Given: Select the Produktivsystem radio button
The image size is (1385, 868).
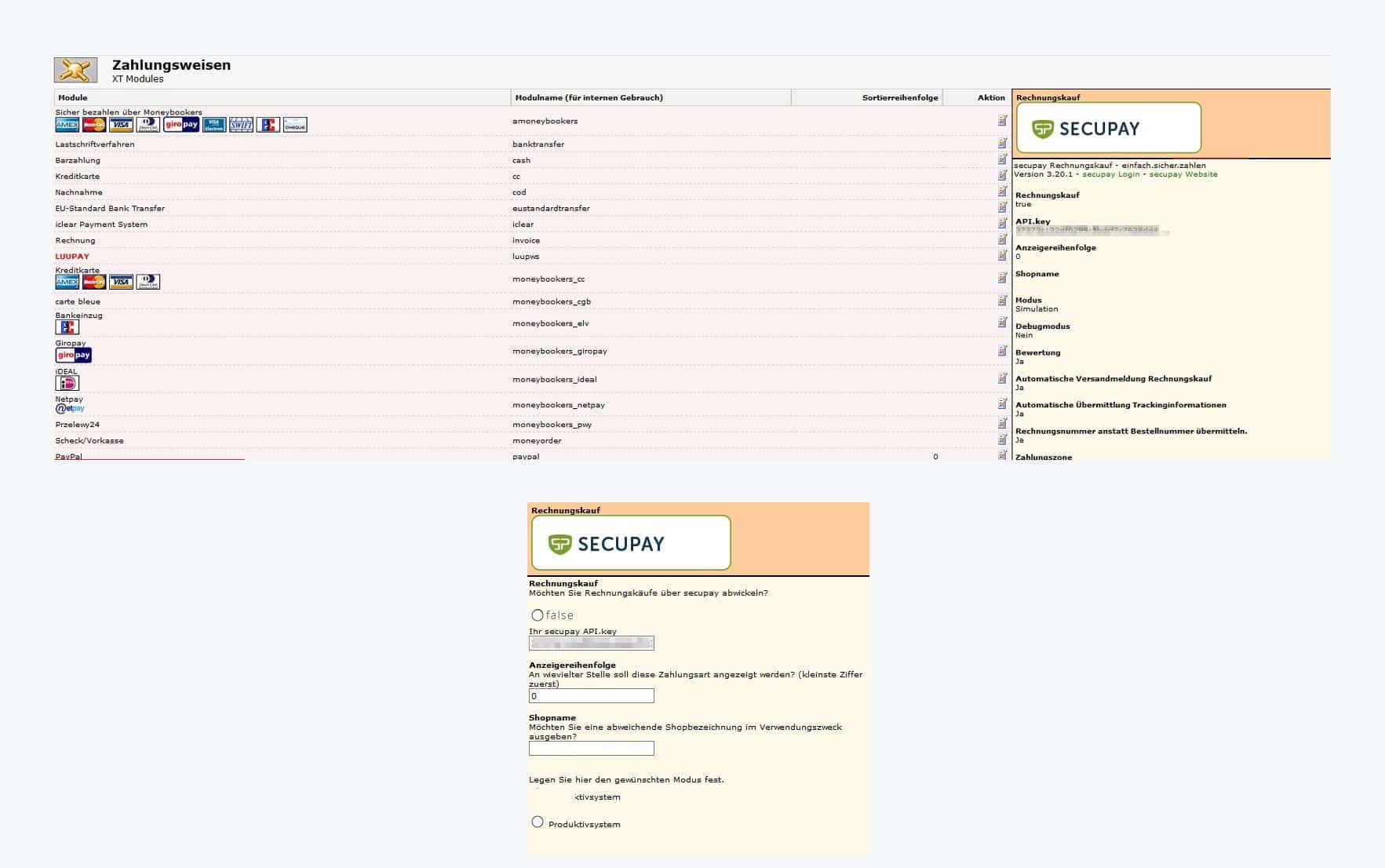Looking at the screenshot, I should click(x=538, y=822).
